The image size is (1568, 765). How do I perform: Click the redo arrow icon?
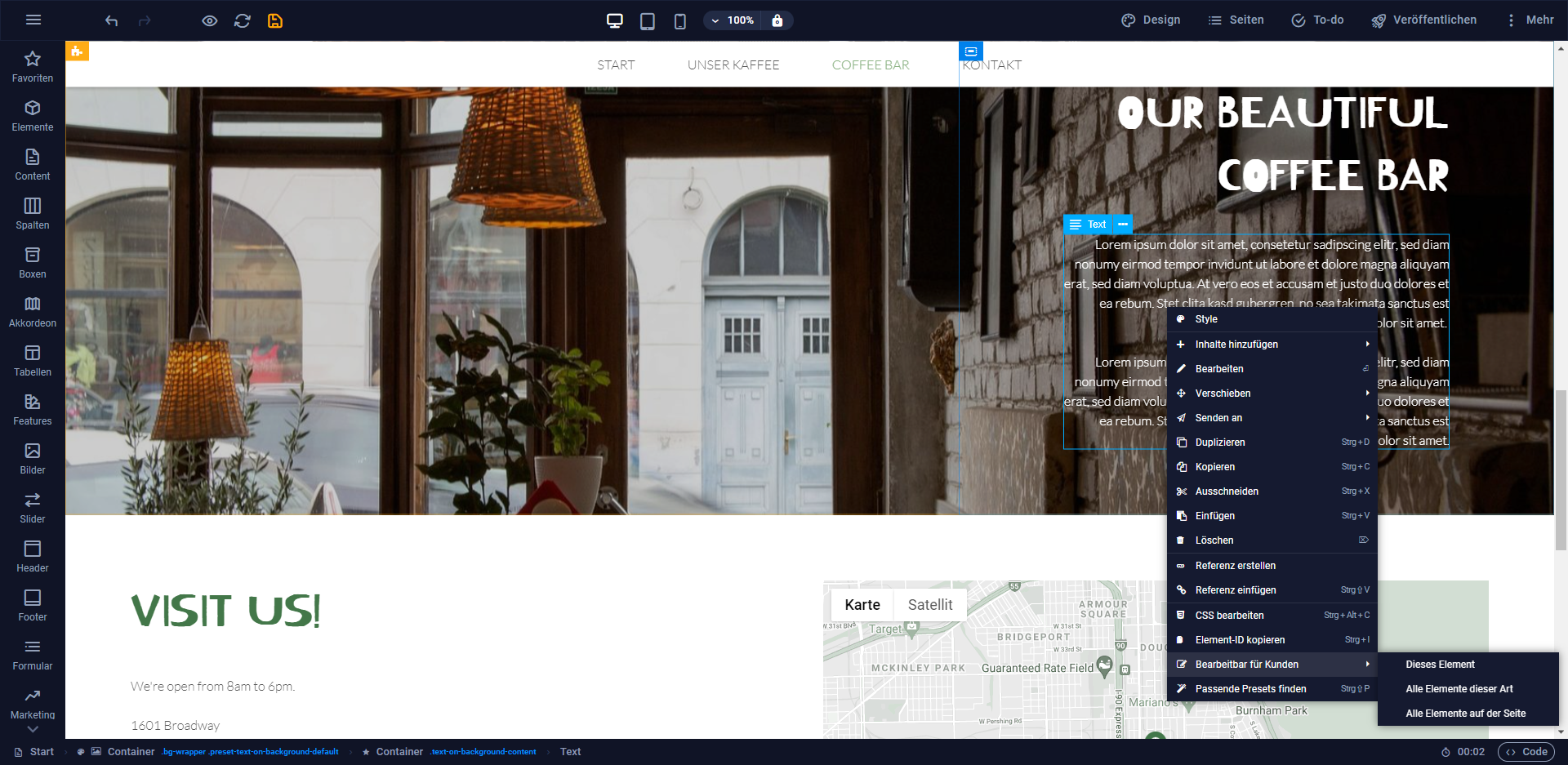[x=145, y=20]
